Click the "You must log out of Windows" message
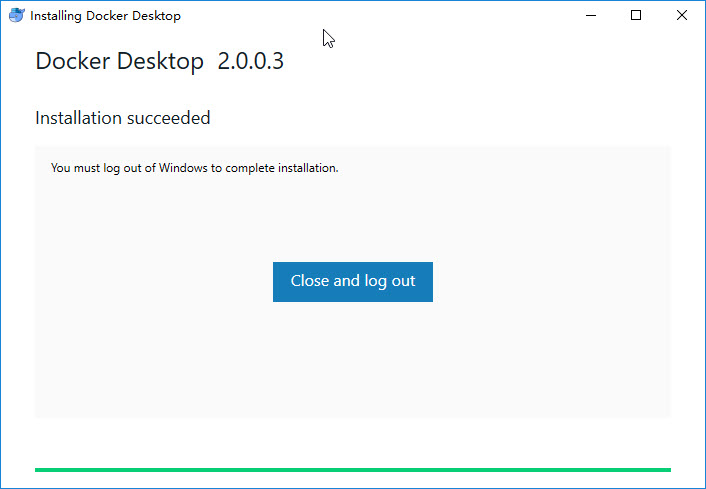The image size is (706, 489). coord(195,168)
